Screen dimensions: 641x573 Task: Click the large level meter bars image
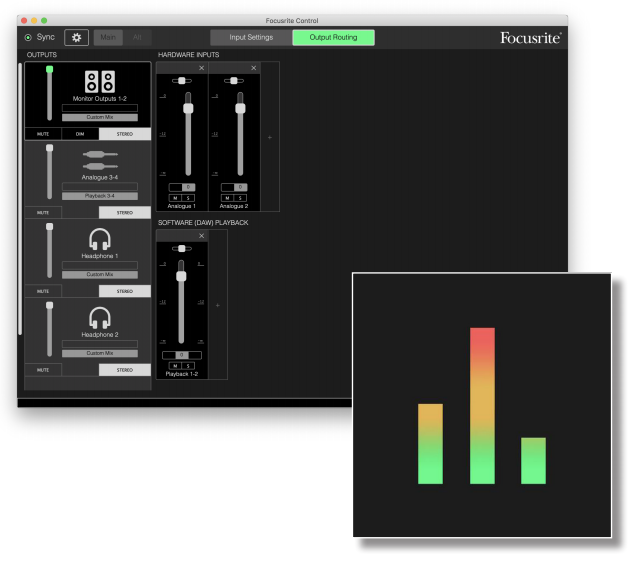pyautogui.click(x=482, y=405)
